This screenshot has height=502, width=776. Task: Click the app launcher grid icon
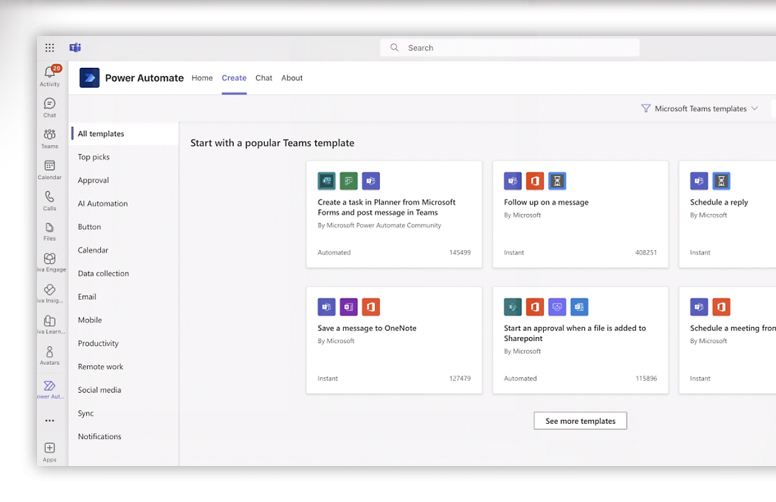[x=49, y=47]
